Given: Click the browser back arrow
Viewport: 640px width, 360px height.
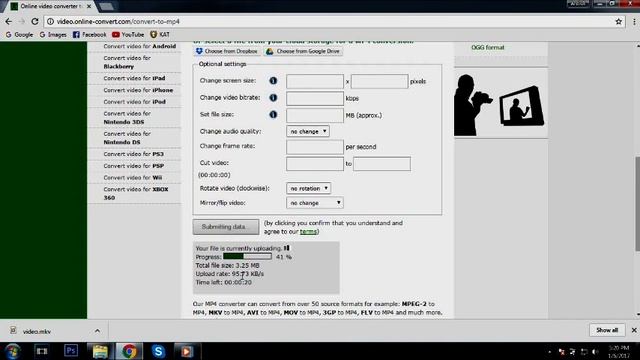Looking at the screenshot, I should 9,21.
